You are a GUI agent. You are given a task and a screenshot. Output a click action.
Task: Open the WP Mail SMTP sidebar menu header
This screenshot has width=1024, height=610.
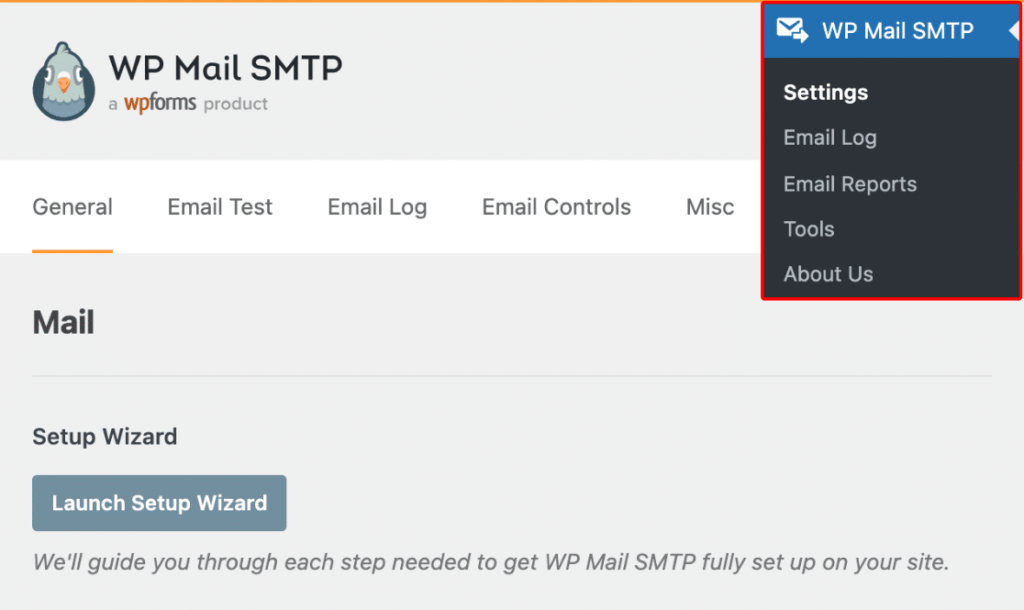point(897,31)
